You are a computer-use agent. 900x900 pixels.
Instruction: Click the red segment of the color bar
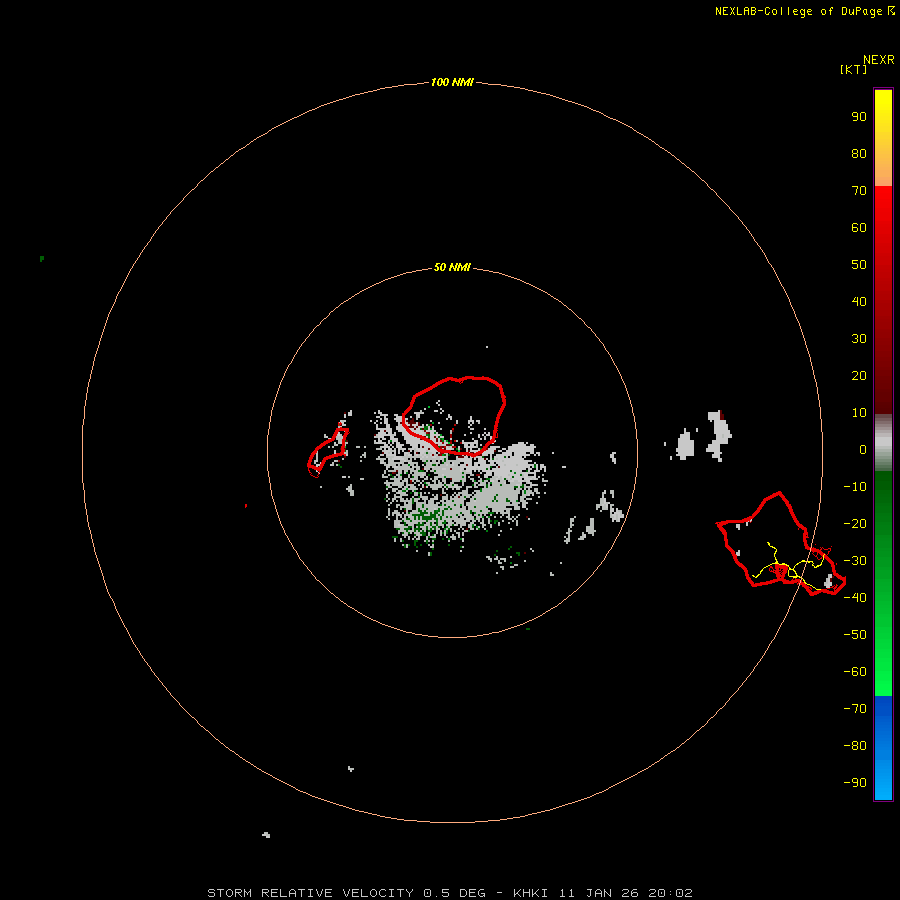point(883,298)
